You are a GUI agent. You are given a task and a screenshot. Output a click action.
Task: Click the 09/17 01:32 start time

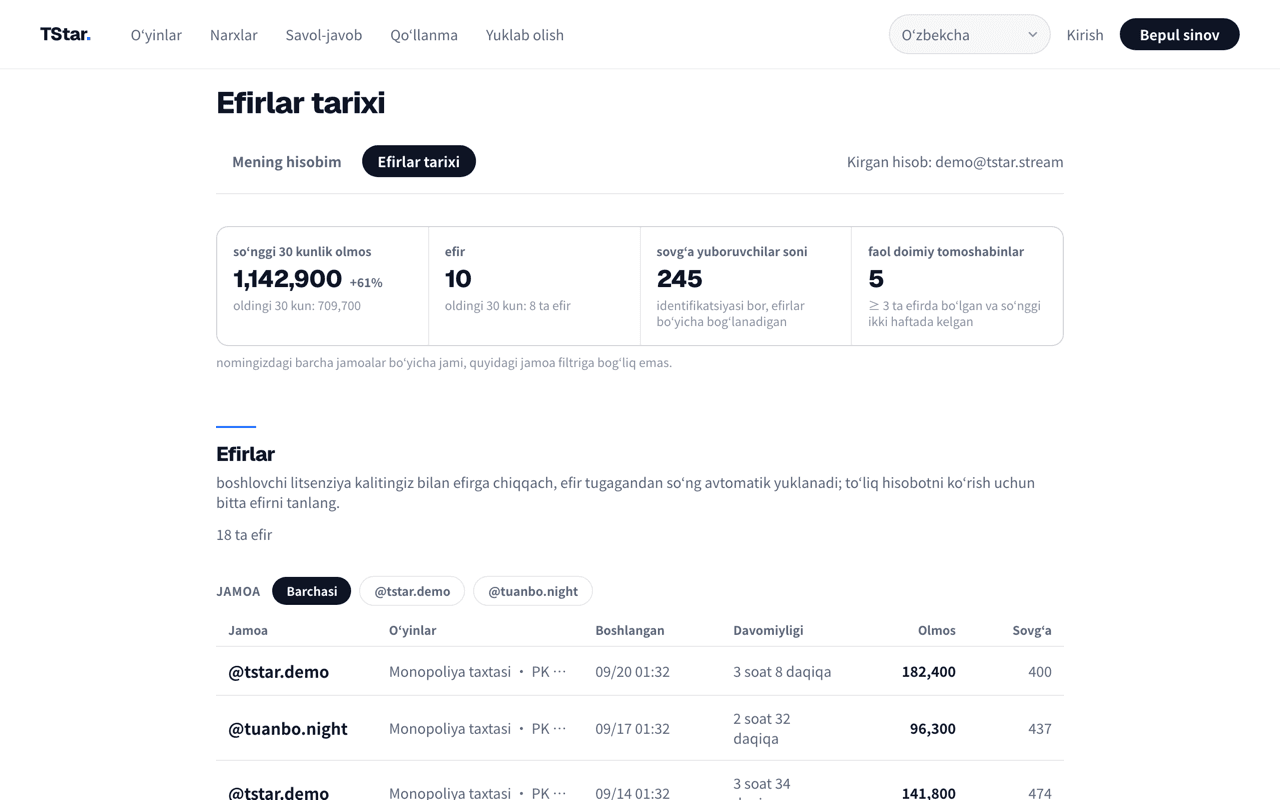point(632,729)
